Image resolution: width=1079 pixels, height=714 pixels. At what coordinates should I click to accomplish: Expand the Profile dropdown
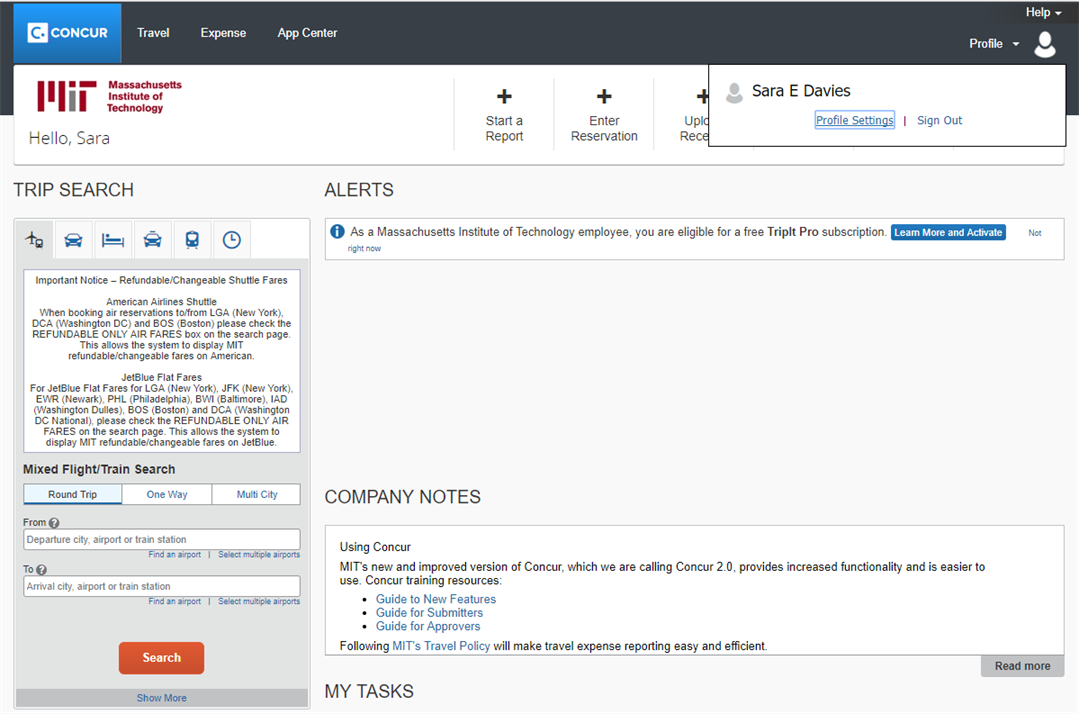[993, 44]
